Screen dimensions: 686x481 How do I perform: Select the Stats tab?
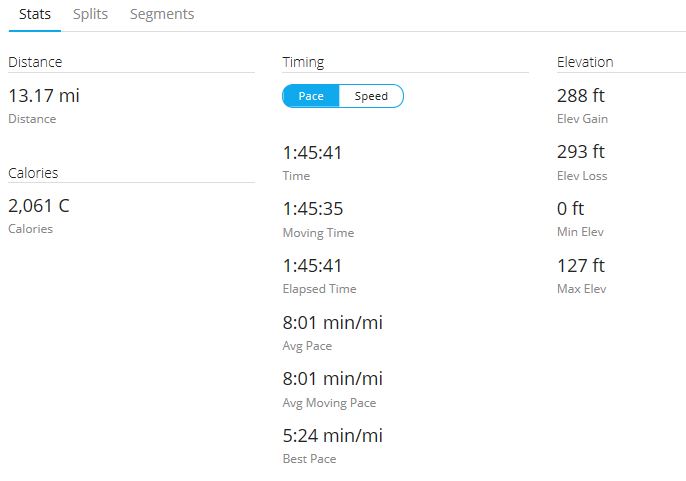(x=35, y=14)
